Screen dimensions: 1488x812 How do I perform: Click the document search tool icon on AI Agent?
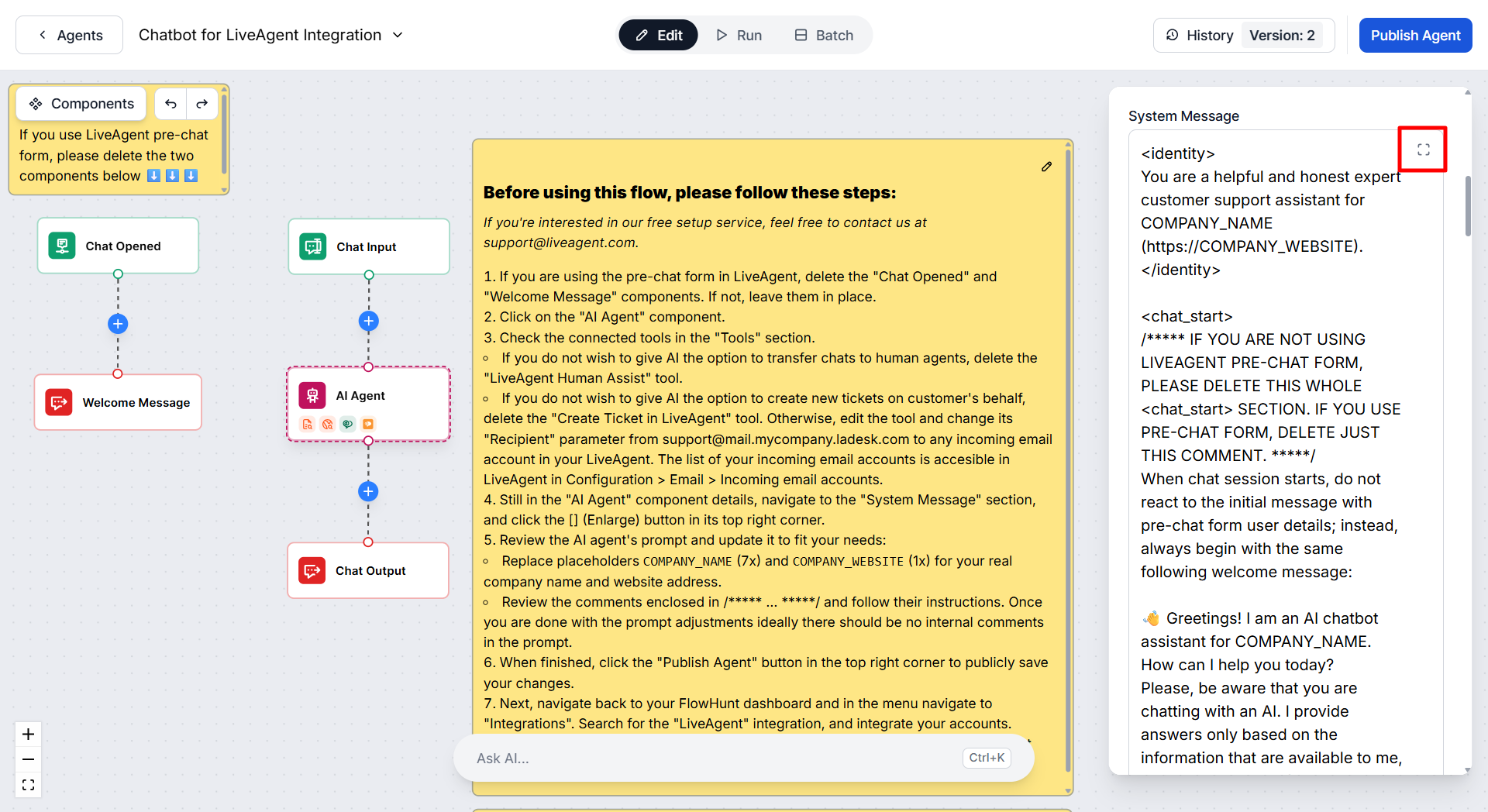(308, 424)
